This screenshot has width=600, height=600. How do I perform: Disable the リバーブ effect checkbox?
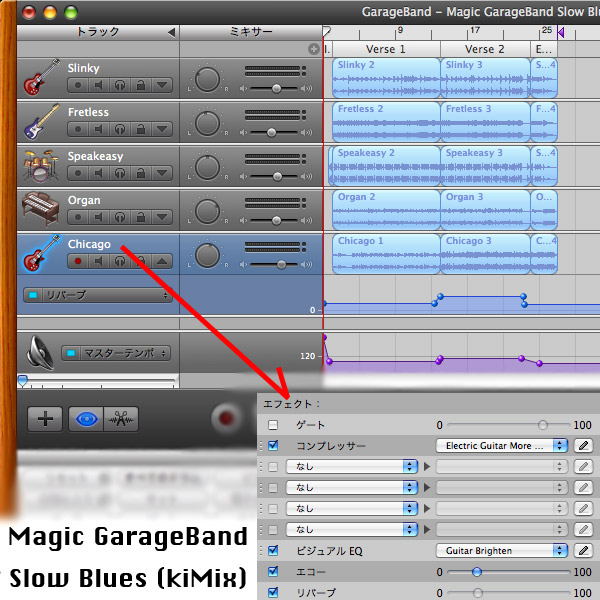(273, 592)
